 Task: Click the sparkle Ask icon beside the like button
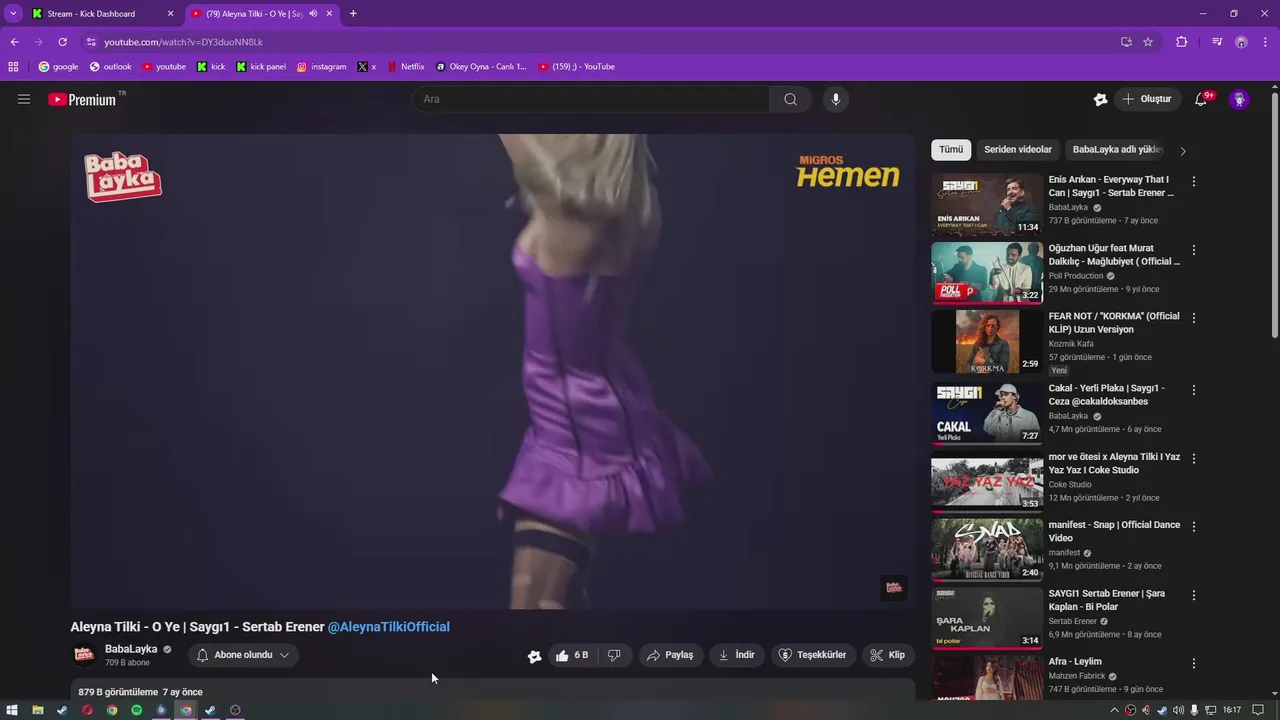coord(535,656)
